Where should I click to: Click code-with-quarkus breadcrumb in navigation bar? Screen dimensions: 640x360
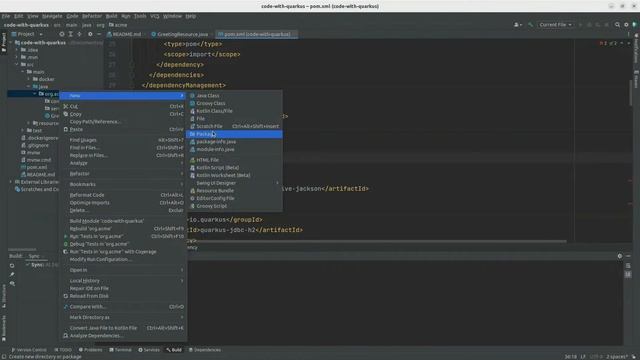[x=27, y=25]
